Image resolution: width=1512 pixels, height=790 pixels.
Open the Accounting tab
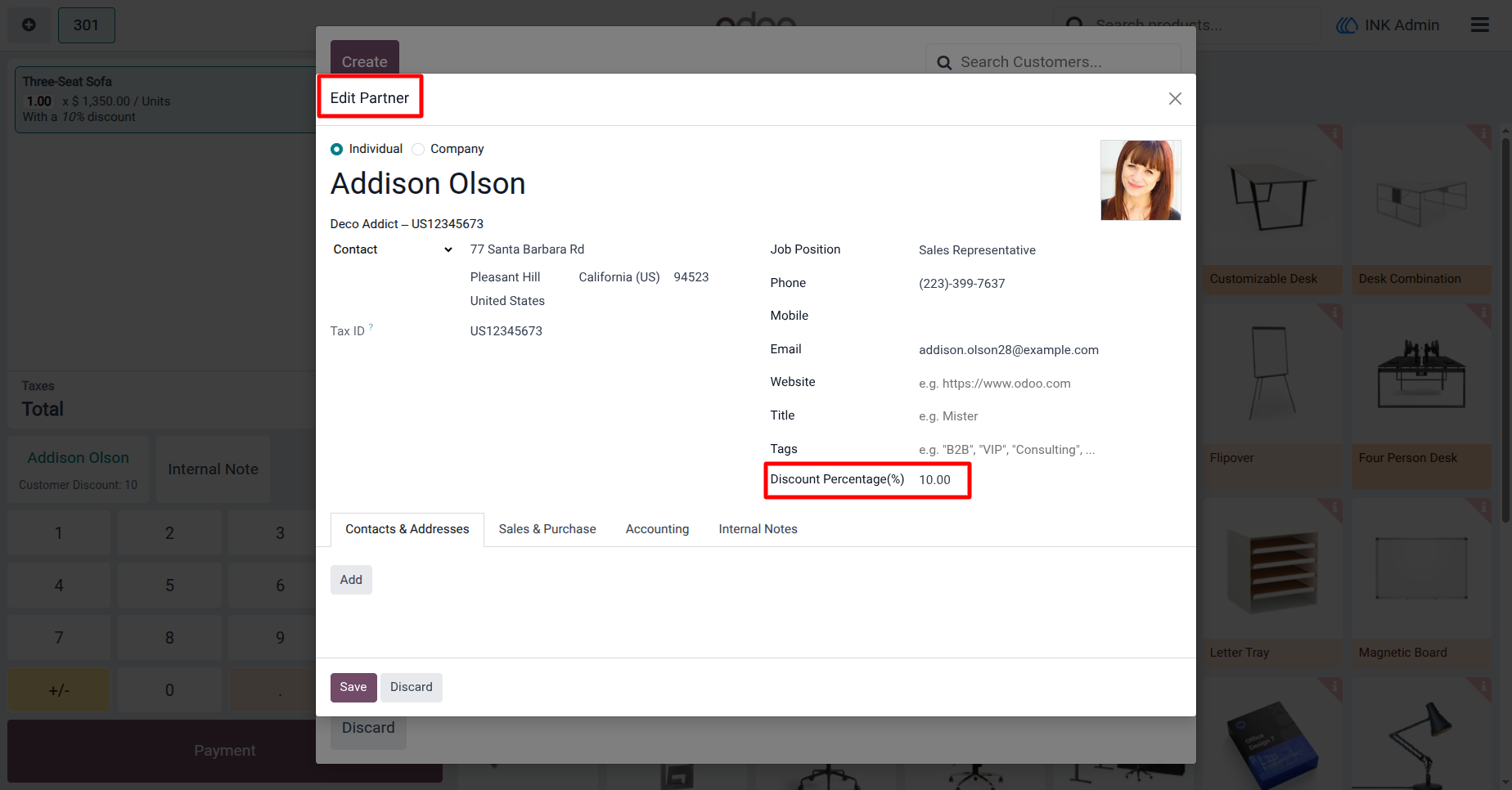click(x=657, y=529)
